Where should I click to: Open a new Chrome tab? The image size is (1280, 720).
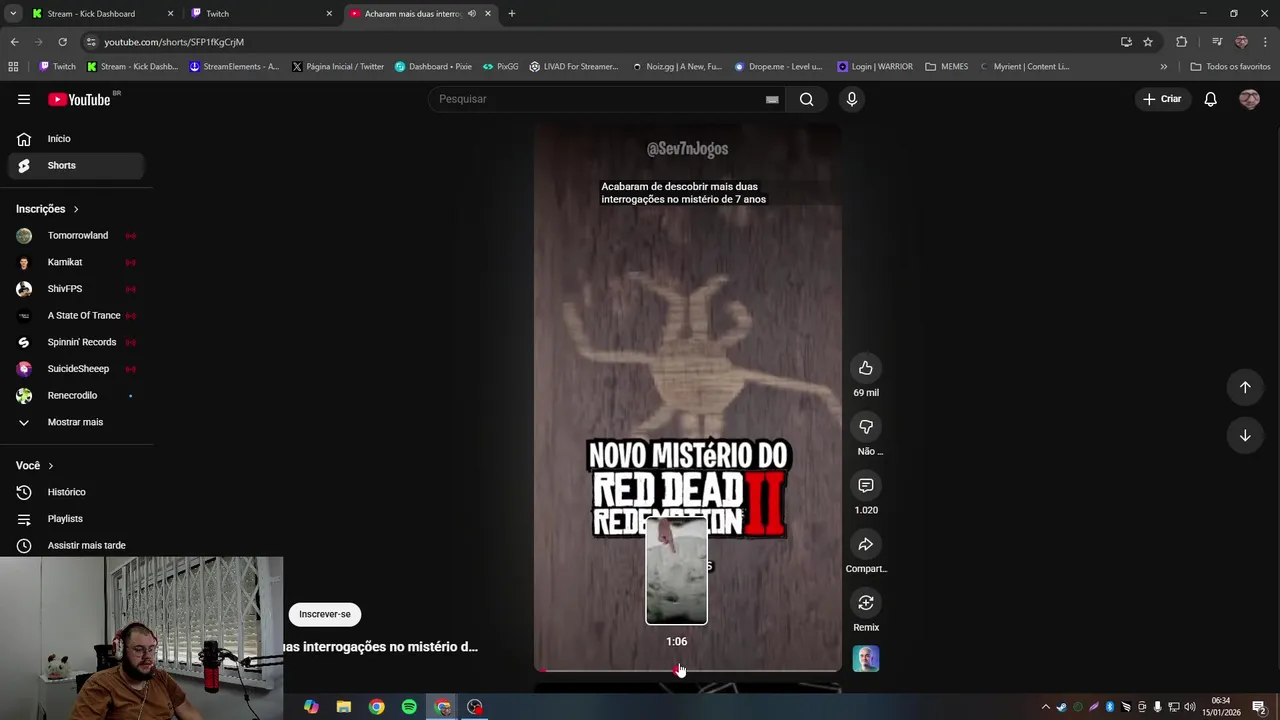click(512, 14)
